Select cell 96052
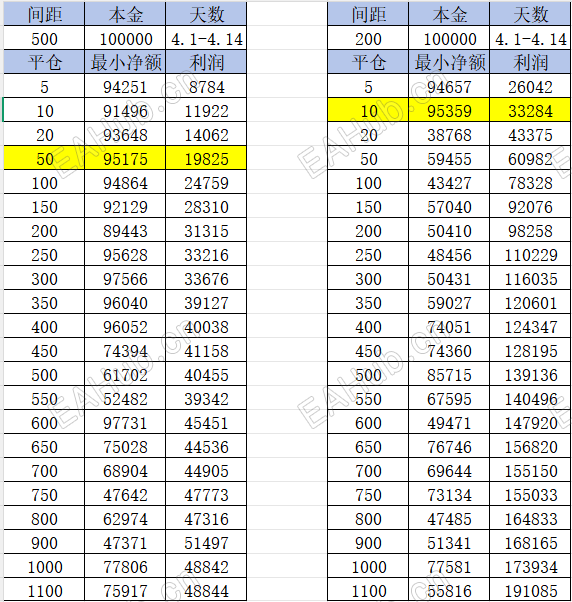This screenshot has height=602, width=572. (x=125, y=326)
